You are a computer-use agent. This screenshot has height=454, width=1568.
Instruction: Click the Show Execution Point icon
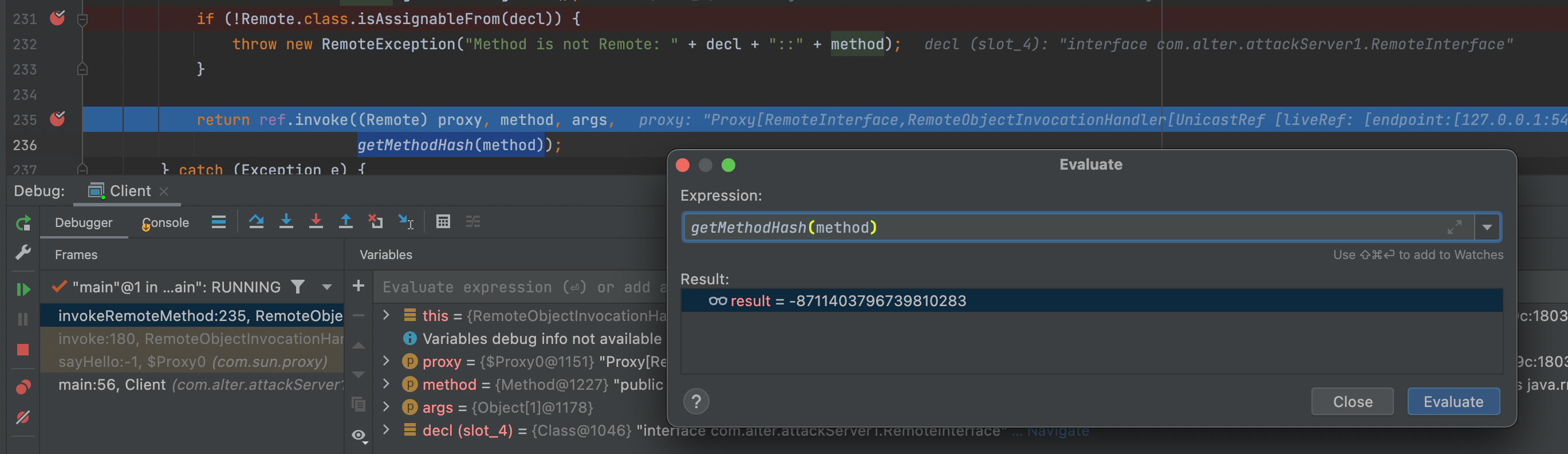click(219, 222)
